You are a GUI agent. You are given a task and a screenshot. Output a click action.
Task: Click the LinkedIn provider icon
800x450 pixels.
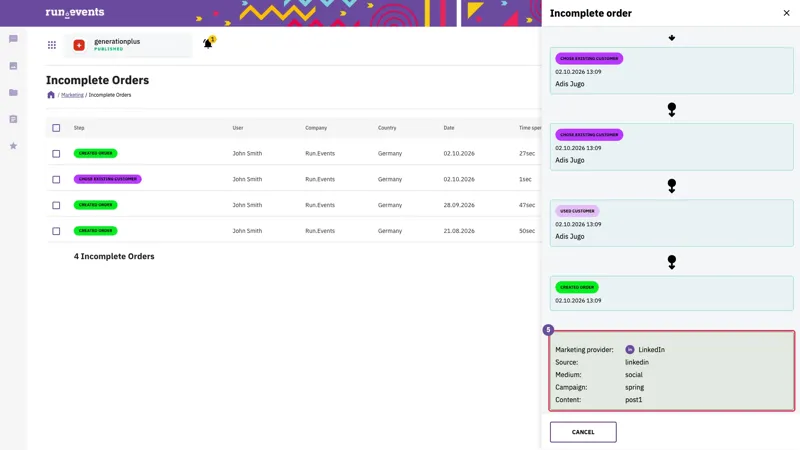(630, 349)
